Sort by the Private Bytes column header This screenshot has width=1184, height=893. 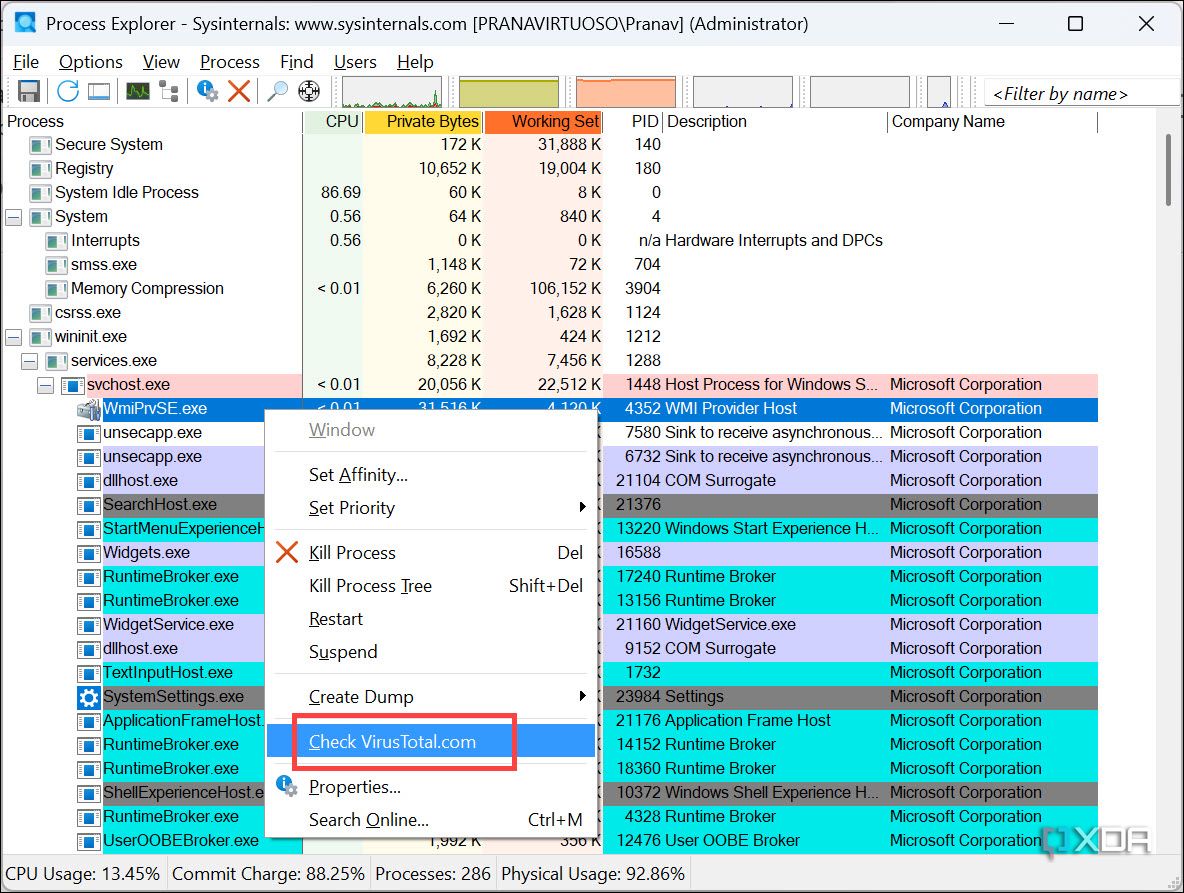click(424, 122)
